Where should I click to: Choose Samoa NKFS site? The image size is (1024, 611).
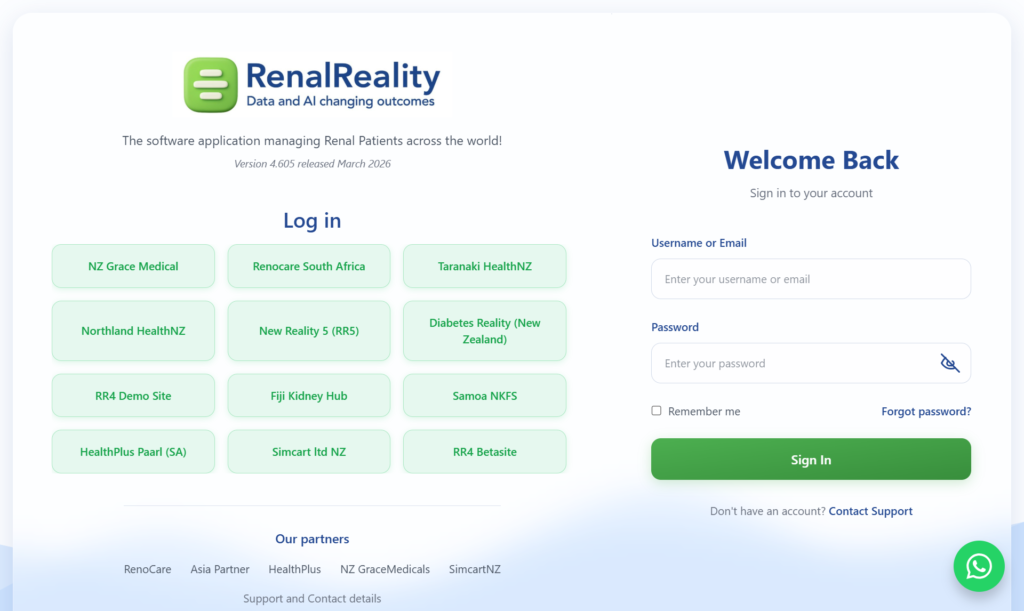(x=484, y=396)
